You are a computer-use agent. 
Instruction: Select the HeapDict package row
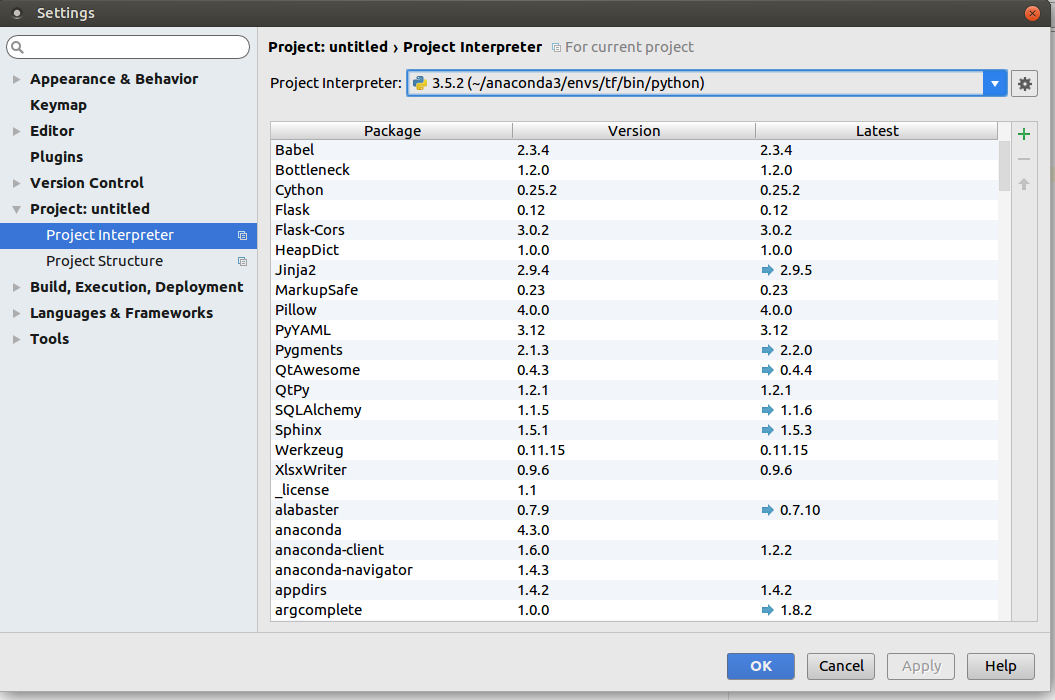[x=634, y=250]
